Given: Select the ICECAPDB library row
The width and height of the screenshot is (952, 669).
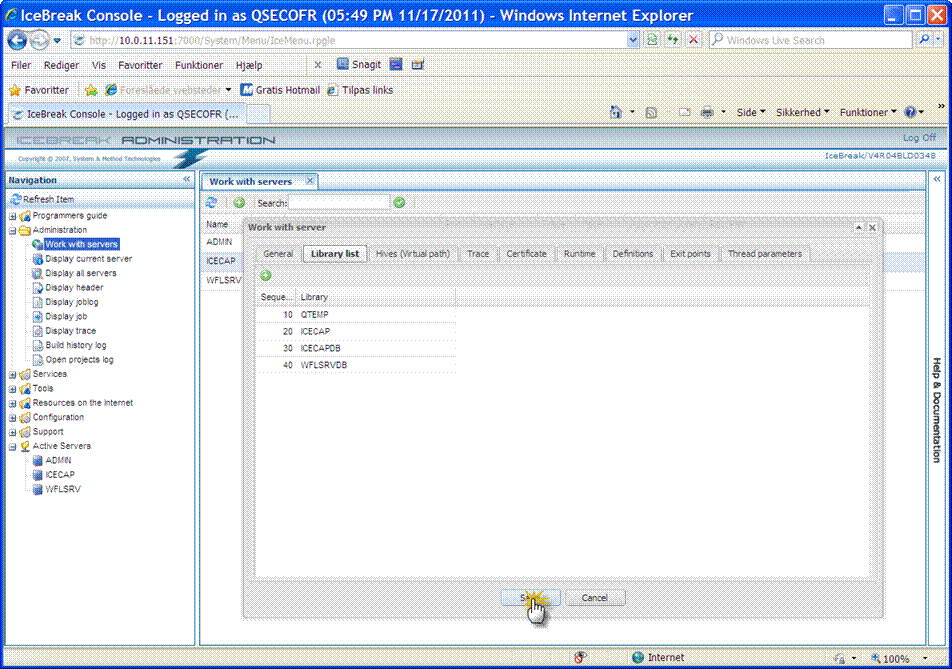Looking at the screenshot, I should pyautogui.click(x=356, y=348).
